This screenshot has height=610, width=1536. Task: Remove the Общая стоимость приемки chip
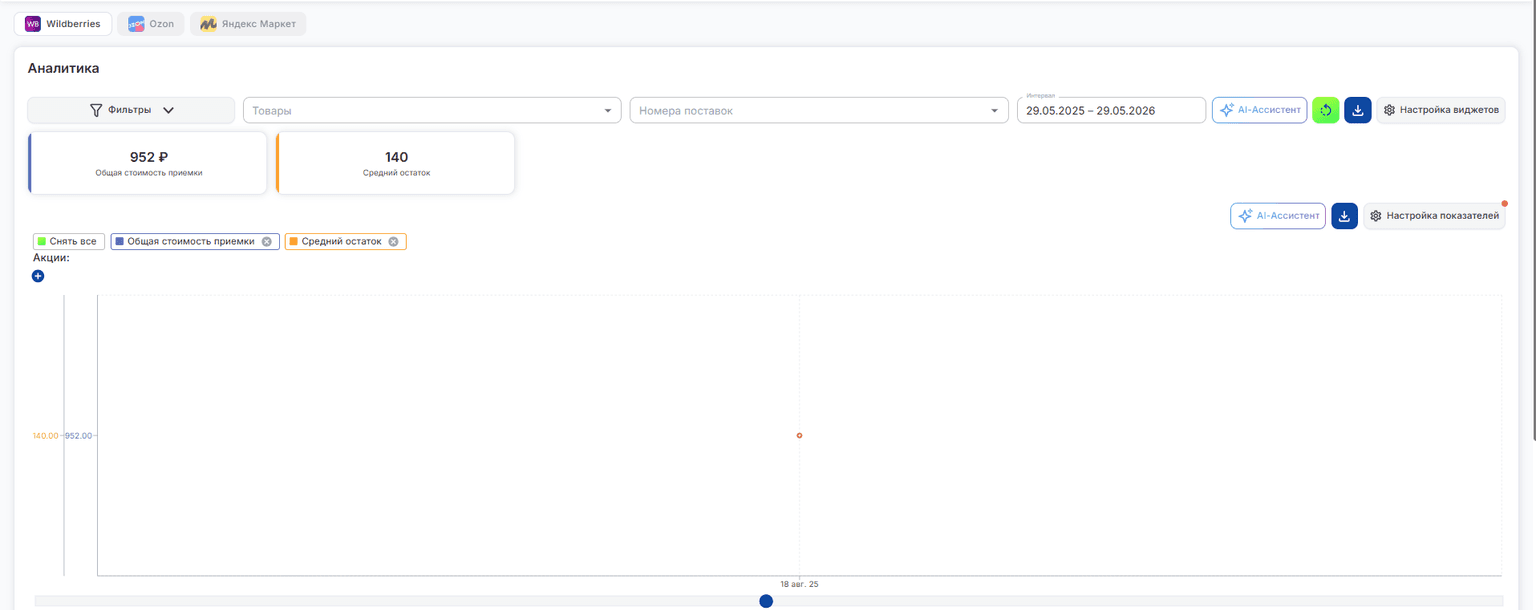click(266, 242)
